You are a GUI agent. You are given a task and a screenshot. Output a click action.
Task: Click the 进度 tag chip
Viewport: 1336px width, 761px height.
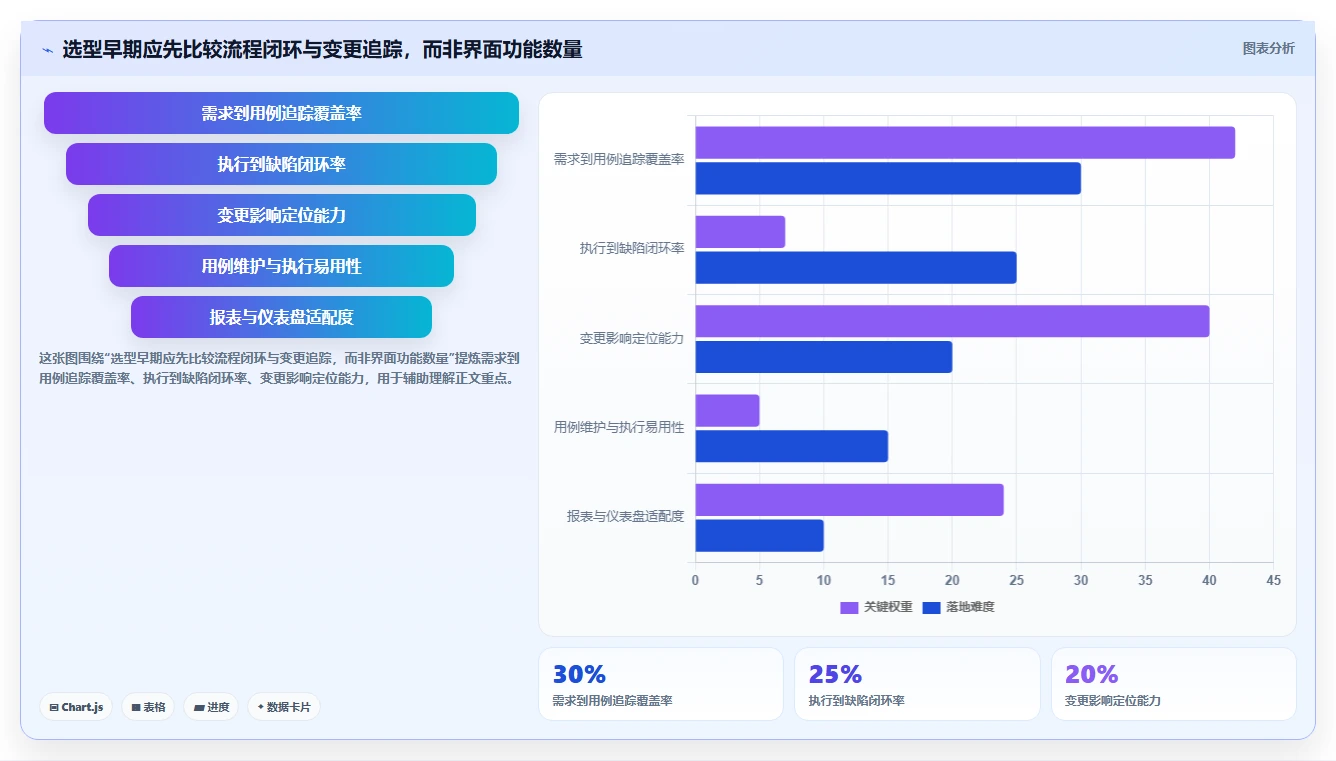(211, 707)
